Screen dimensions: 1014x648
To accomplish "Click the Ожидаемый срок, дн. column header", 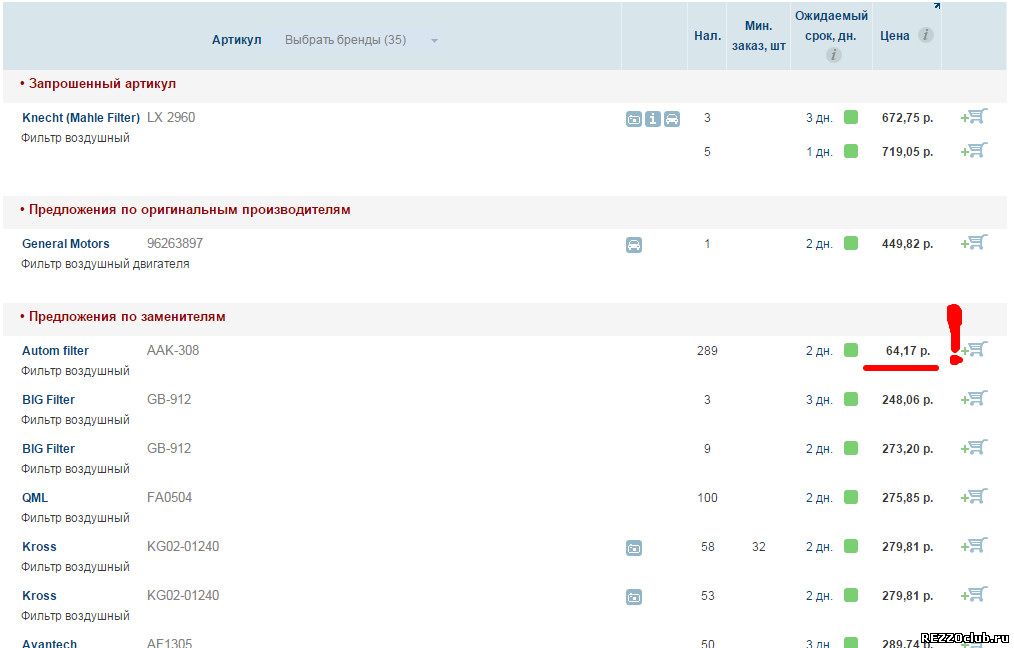I will tap(831, 25).
